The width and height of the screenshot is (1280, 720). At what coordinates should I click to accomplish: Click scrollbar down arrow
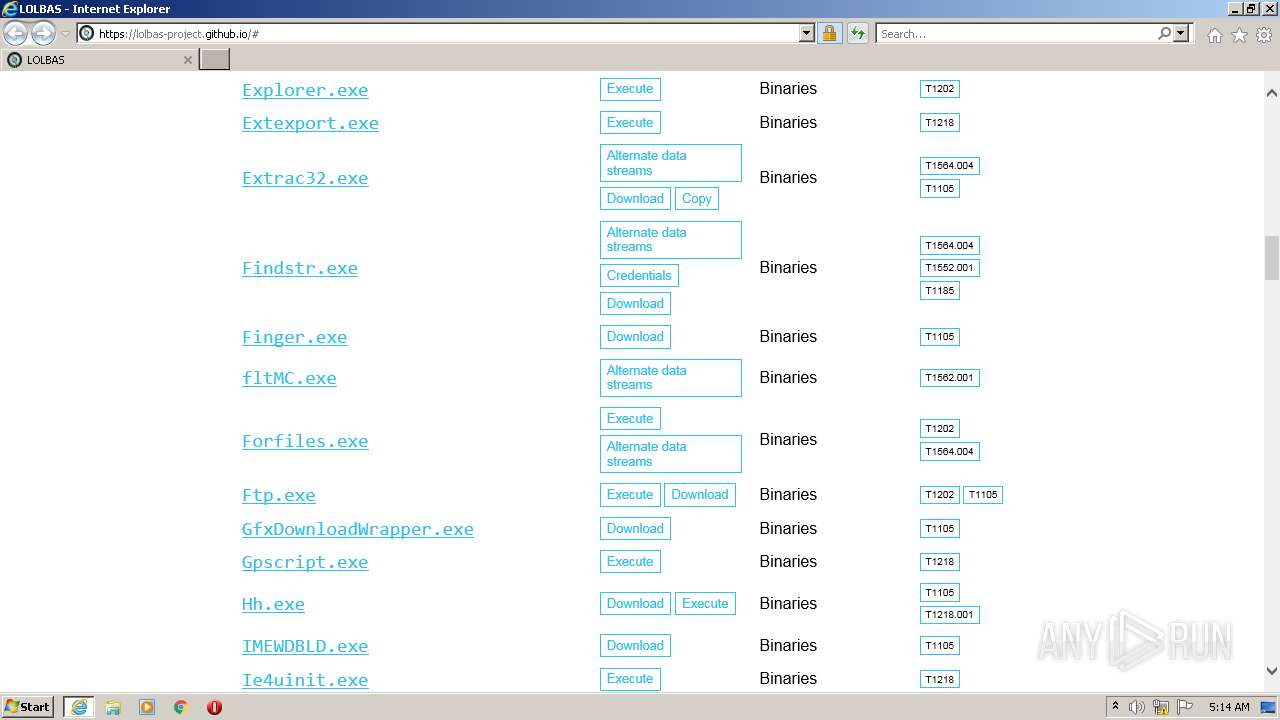pyautogui.click(x=1272, y=671)
